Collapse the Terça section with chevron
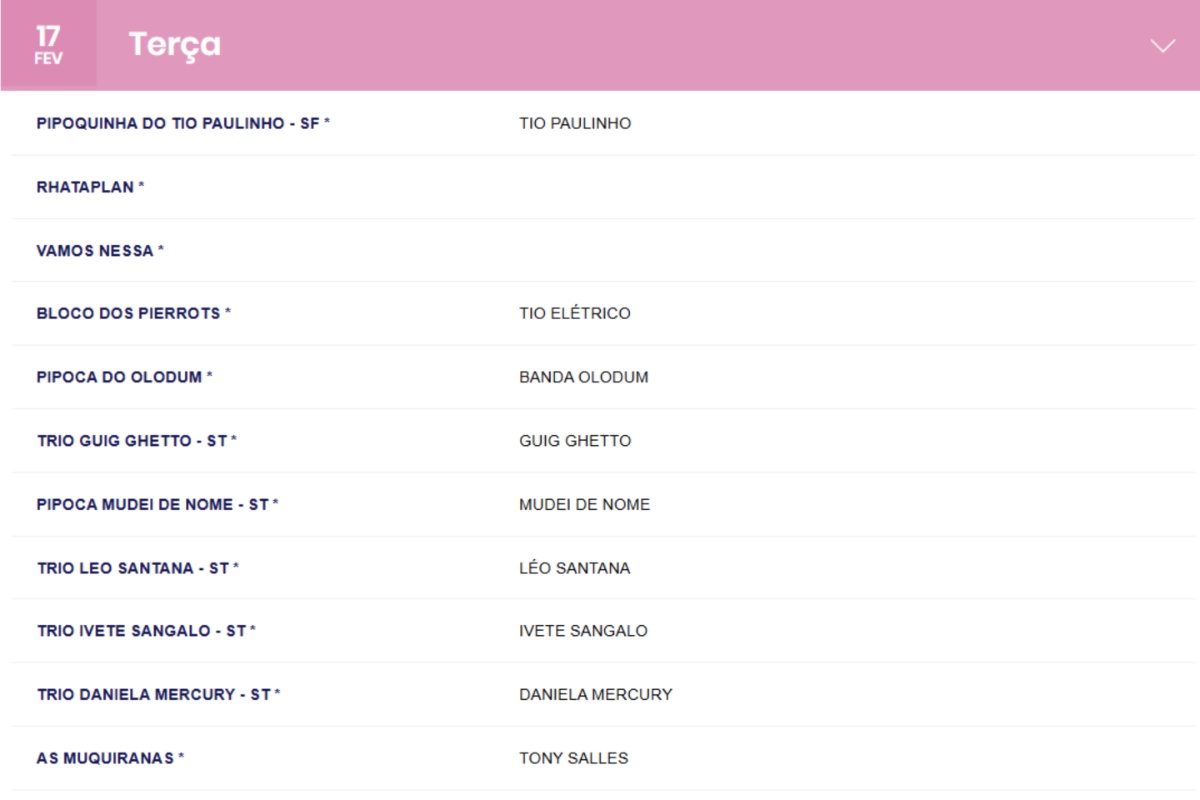Image resolution: width=1200 pixels, height=800 pixels. pyautogui.click(x=1162, y=46)
